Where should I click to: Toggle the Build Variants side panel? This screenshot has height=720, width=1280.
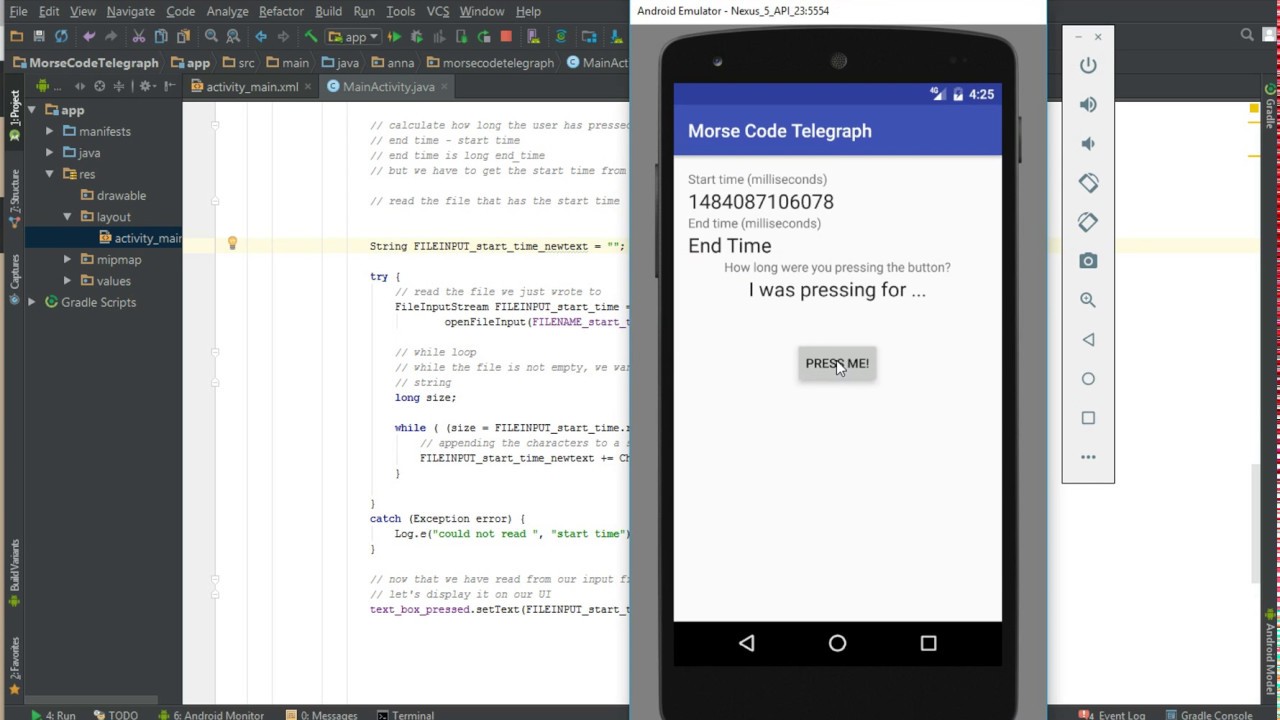pos(14,574)
